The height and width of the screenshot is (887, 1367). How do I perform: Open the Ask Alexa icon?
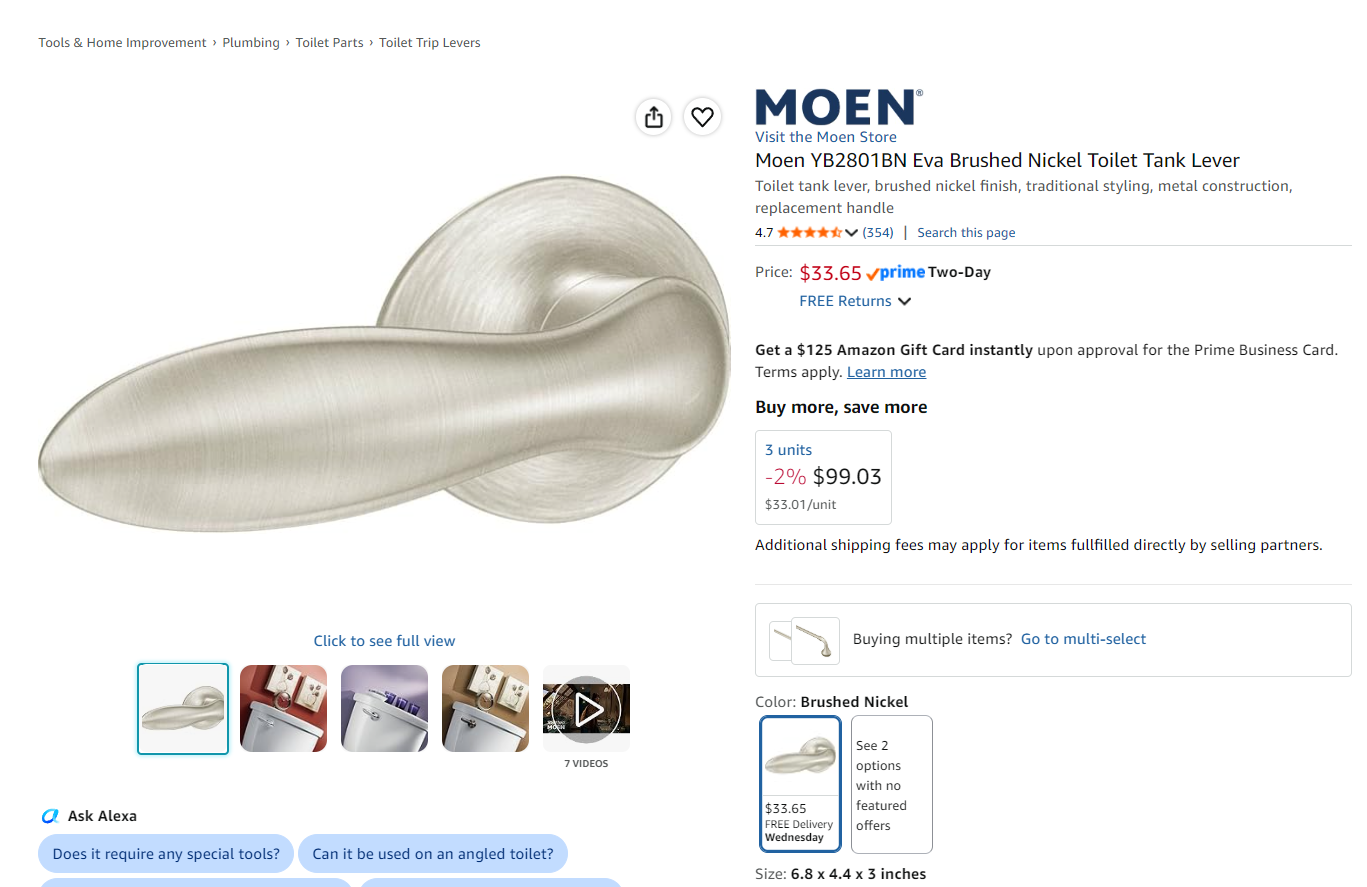50,816
